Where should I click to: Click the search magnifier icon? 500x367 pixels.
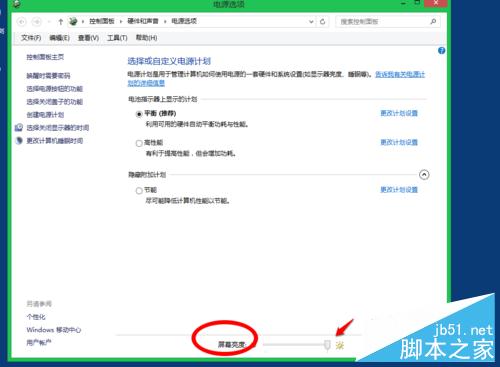[x=433, y=22]
